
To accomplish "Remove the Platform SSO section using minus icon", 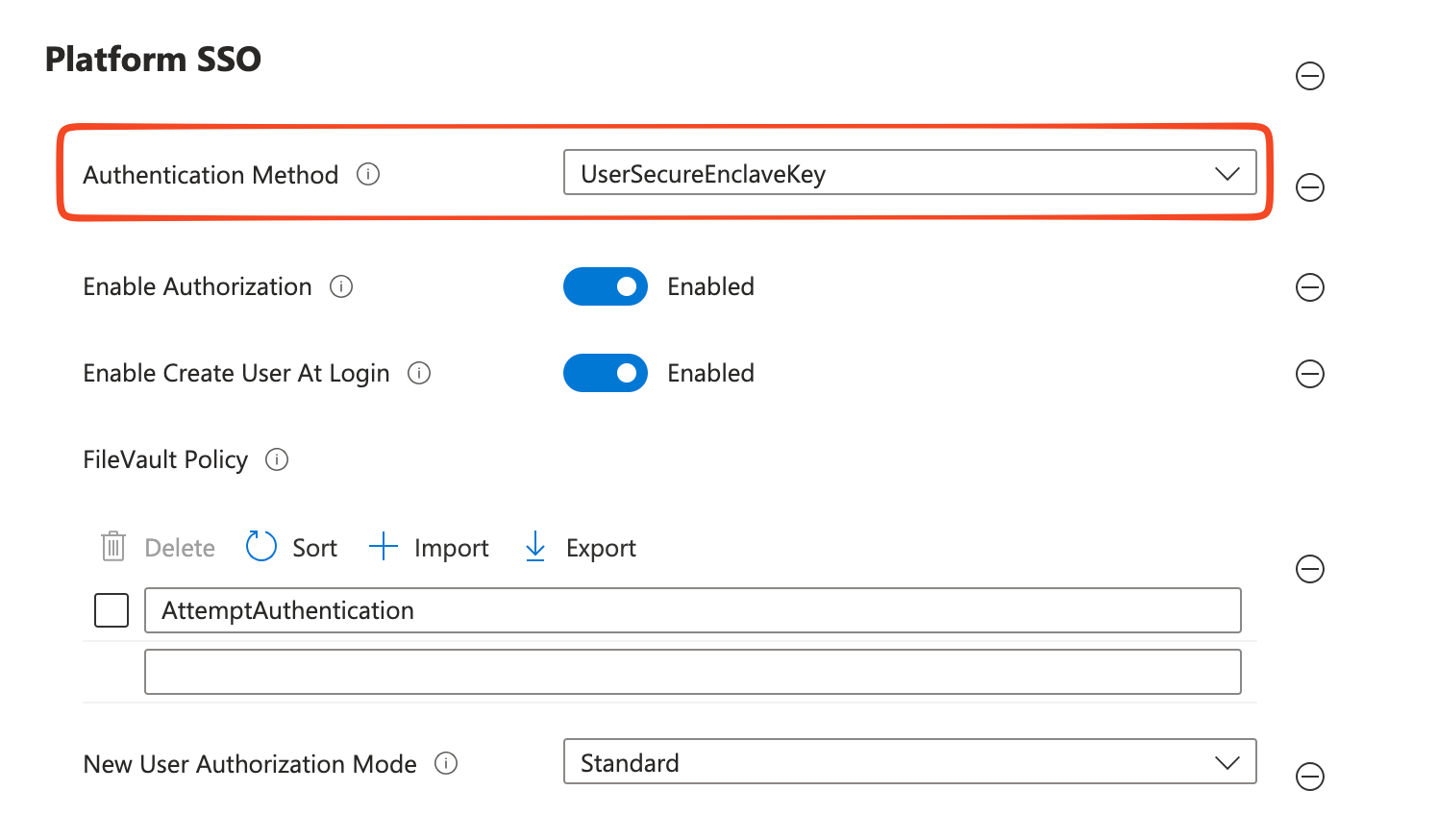I will pyautogui.click(x=1309, y=76).
